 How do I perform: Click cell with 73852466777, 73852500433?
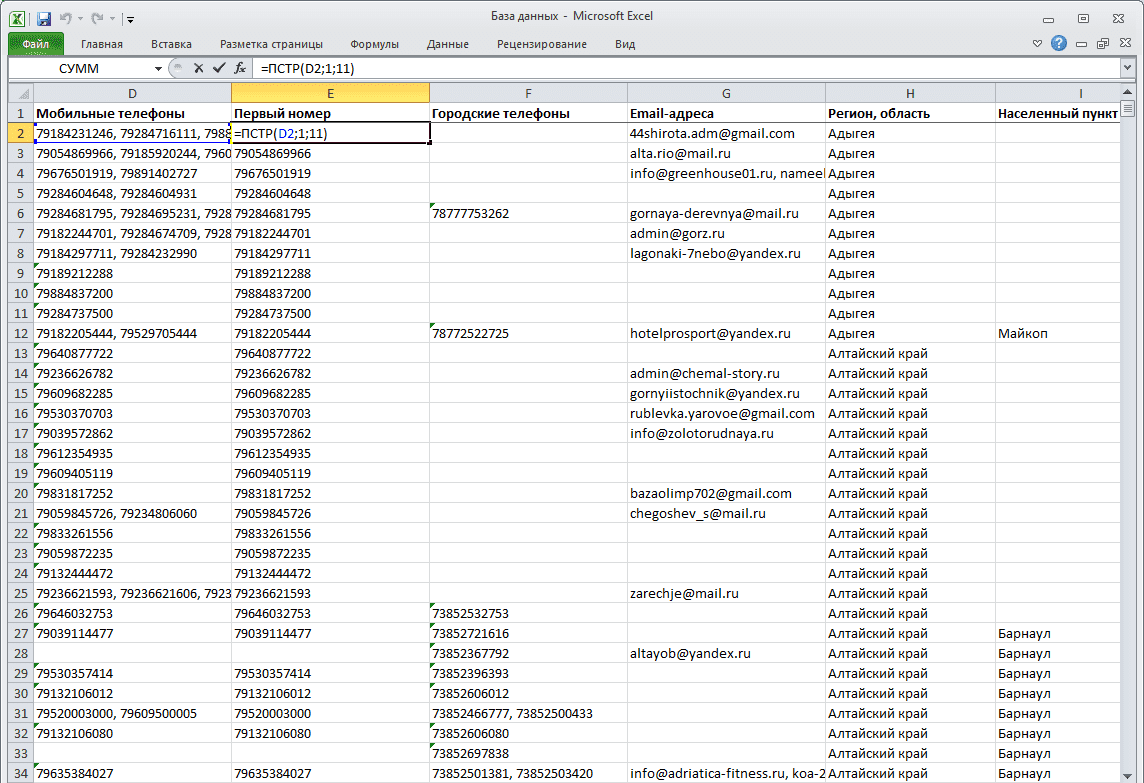click(x=528, y=714)
